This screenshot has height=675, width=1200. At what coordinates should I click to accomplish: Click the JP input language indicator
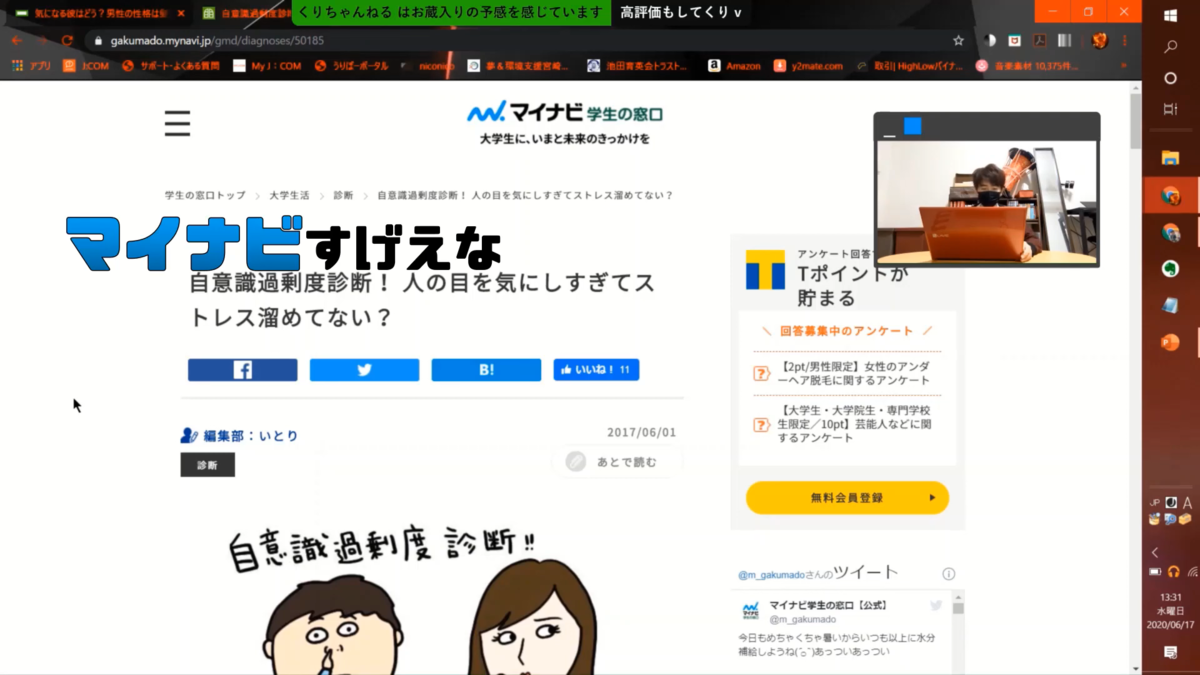(1154, 503)
